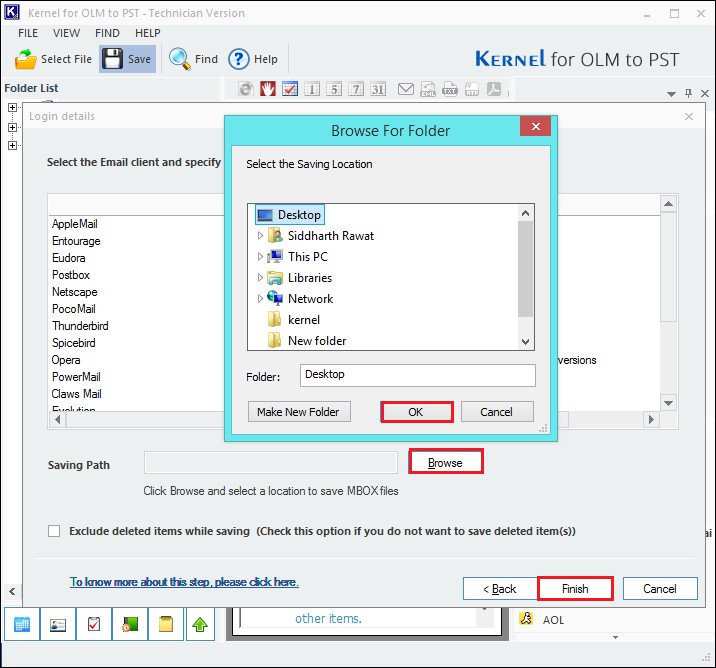Open the know more about this step link
The image size is (716, 668).
point(184,582)
